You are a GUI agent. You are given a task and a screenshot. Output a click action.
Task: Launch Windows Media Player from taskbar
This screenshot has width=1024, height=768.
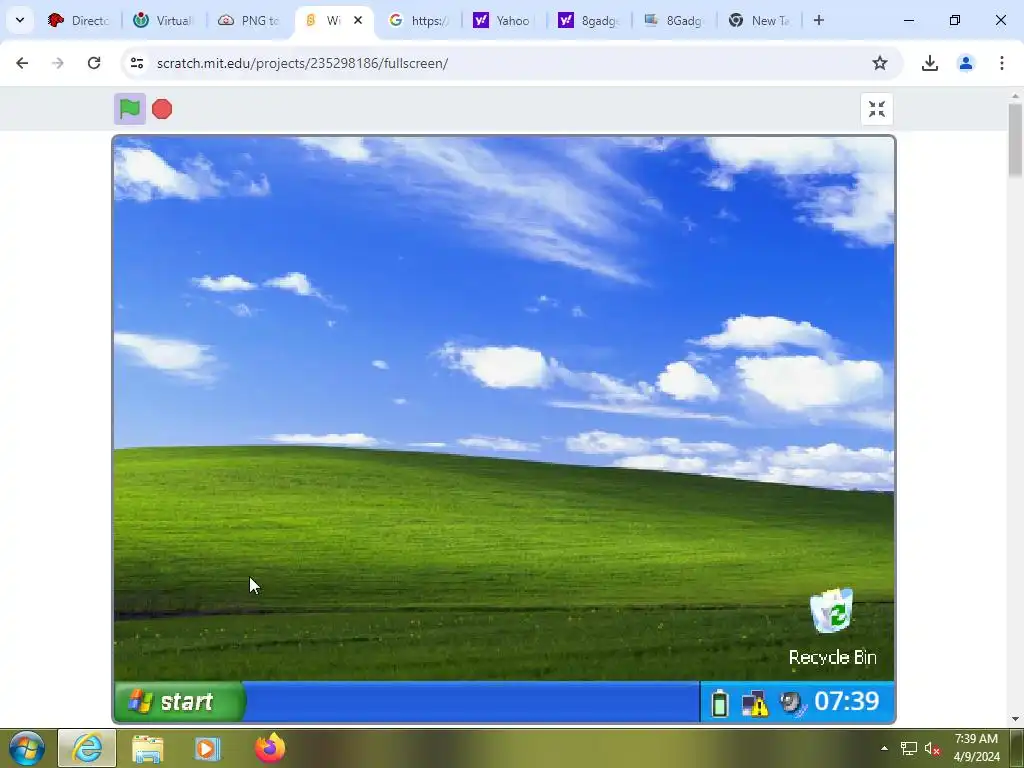pos(208,748)
